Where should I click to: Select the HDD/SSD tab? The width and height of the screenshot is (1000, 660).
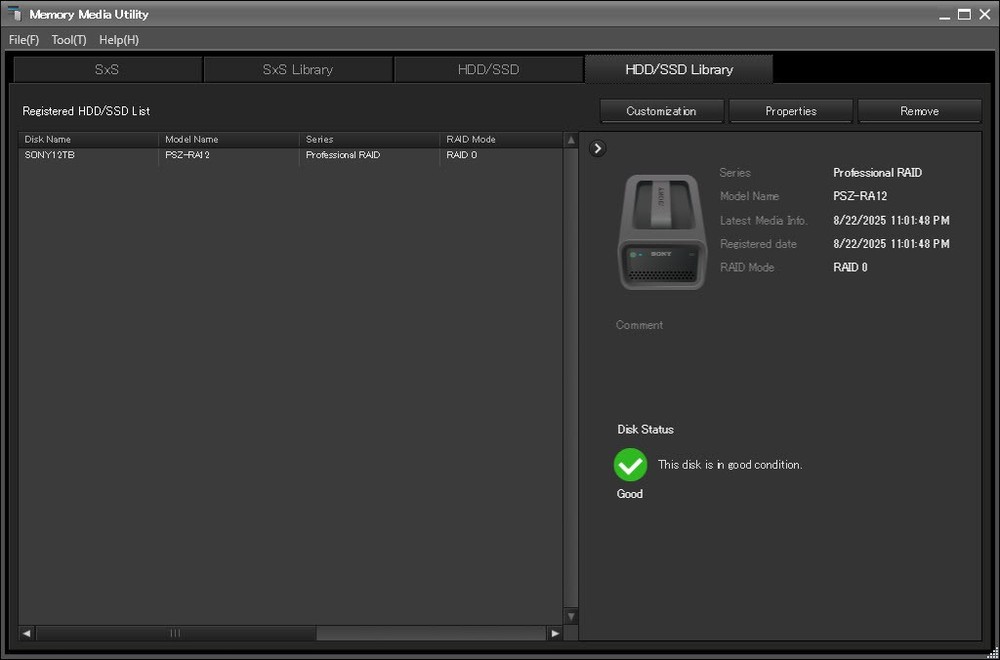[488, 70]
